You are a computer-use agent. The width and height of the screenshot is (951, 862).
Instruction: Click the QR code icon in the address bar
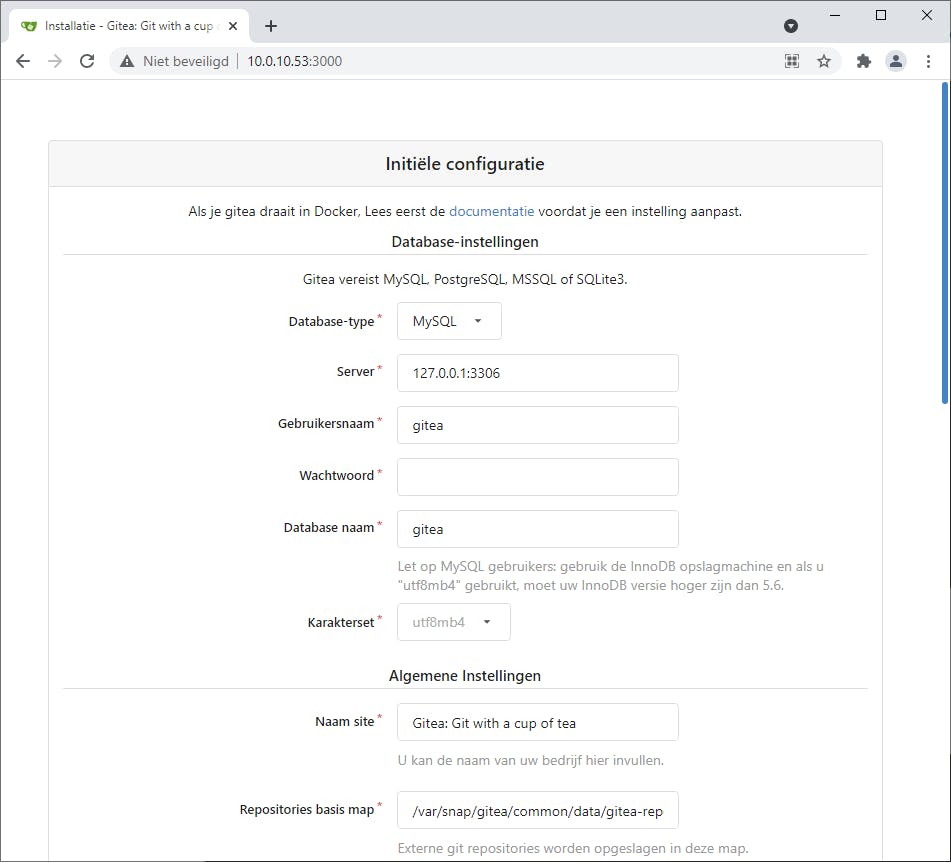coord(791,61)
